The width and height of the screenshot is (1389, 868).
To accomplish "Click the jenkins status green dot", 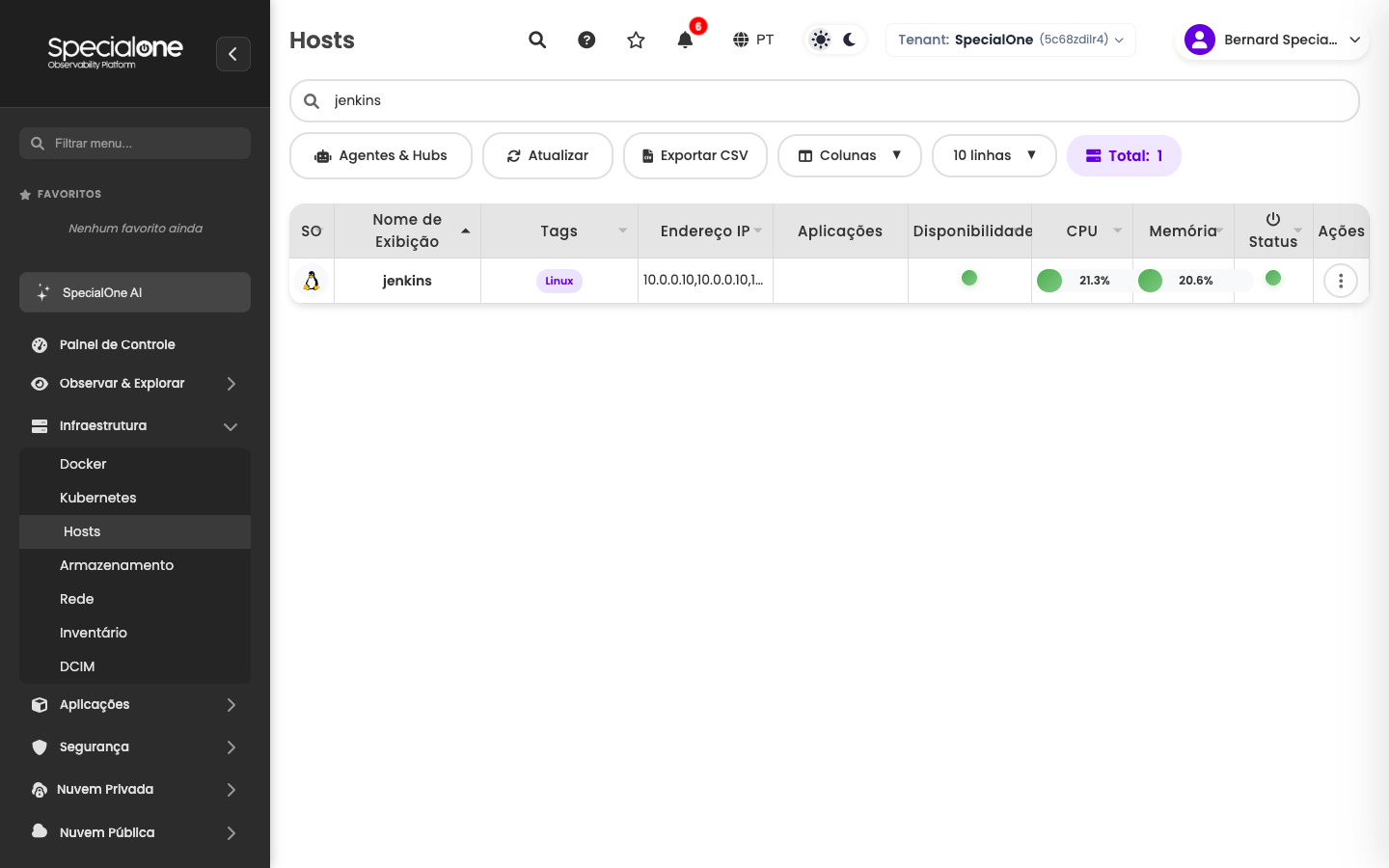I will [1273, 278].
